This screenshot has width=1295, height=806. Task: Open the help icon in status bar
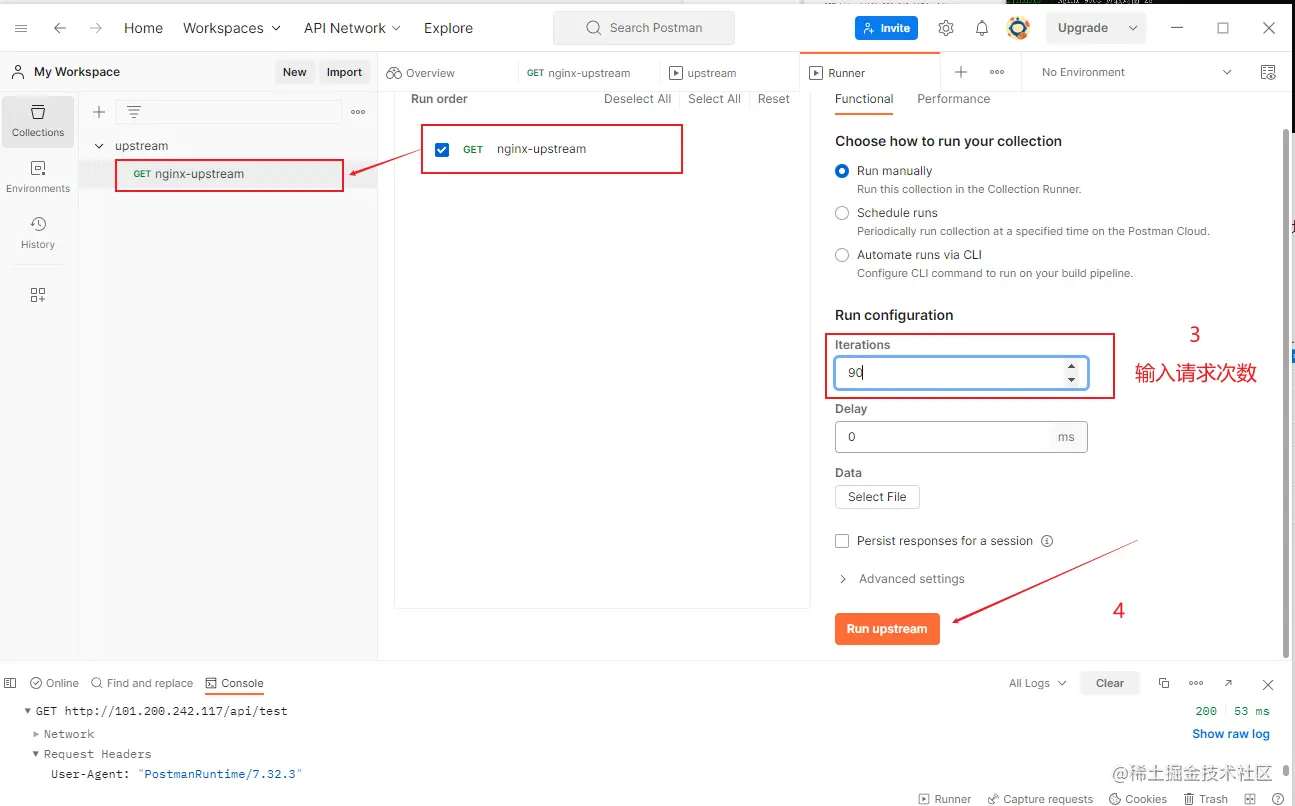point(1278,799)
